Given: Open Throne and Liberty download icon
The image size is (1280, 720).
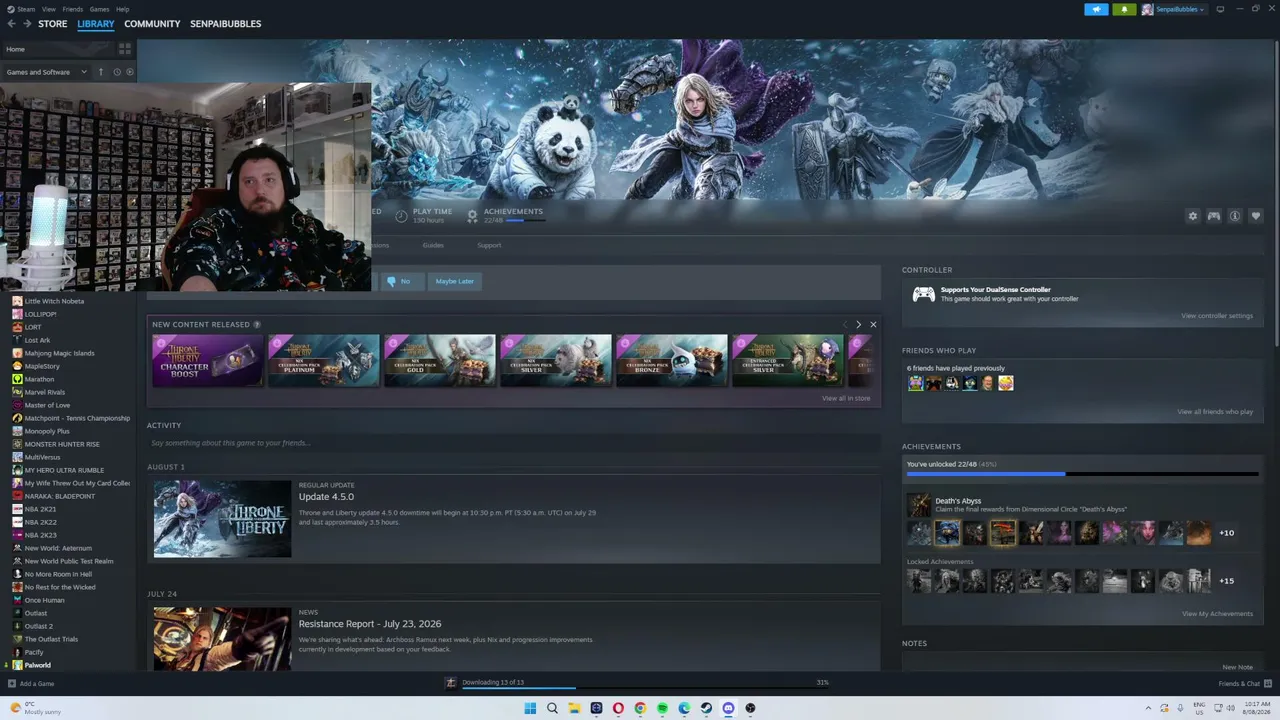Looking at the screenshot, I should [451, 683].
